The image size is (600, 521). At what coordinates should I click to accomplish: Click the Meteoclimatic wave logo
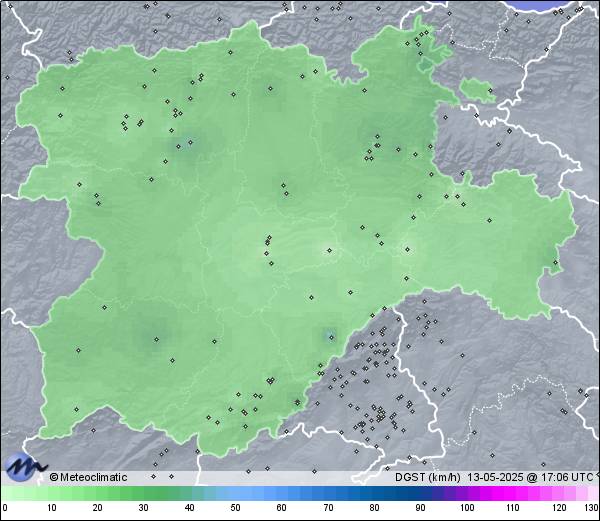(x=25, y=467)
